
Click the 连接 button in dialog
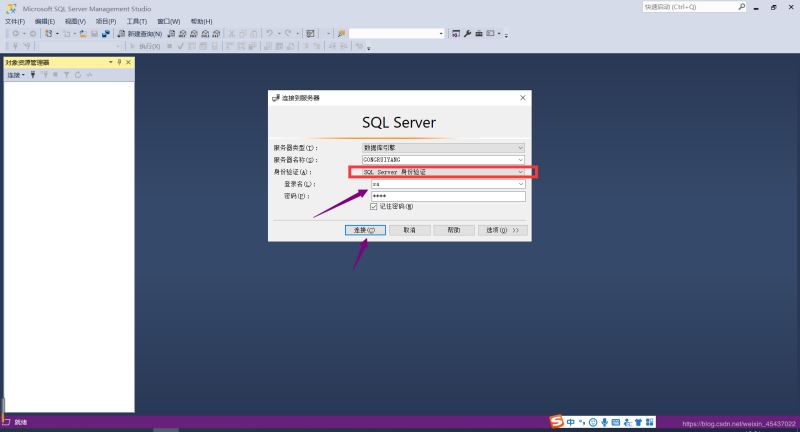click(365, 231)
